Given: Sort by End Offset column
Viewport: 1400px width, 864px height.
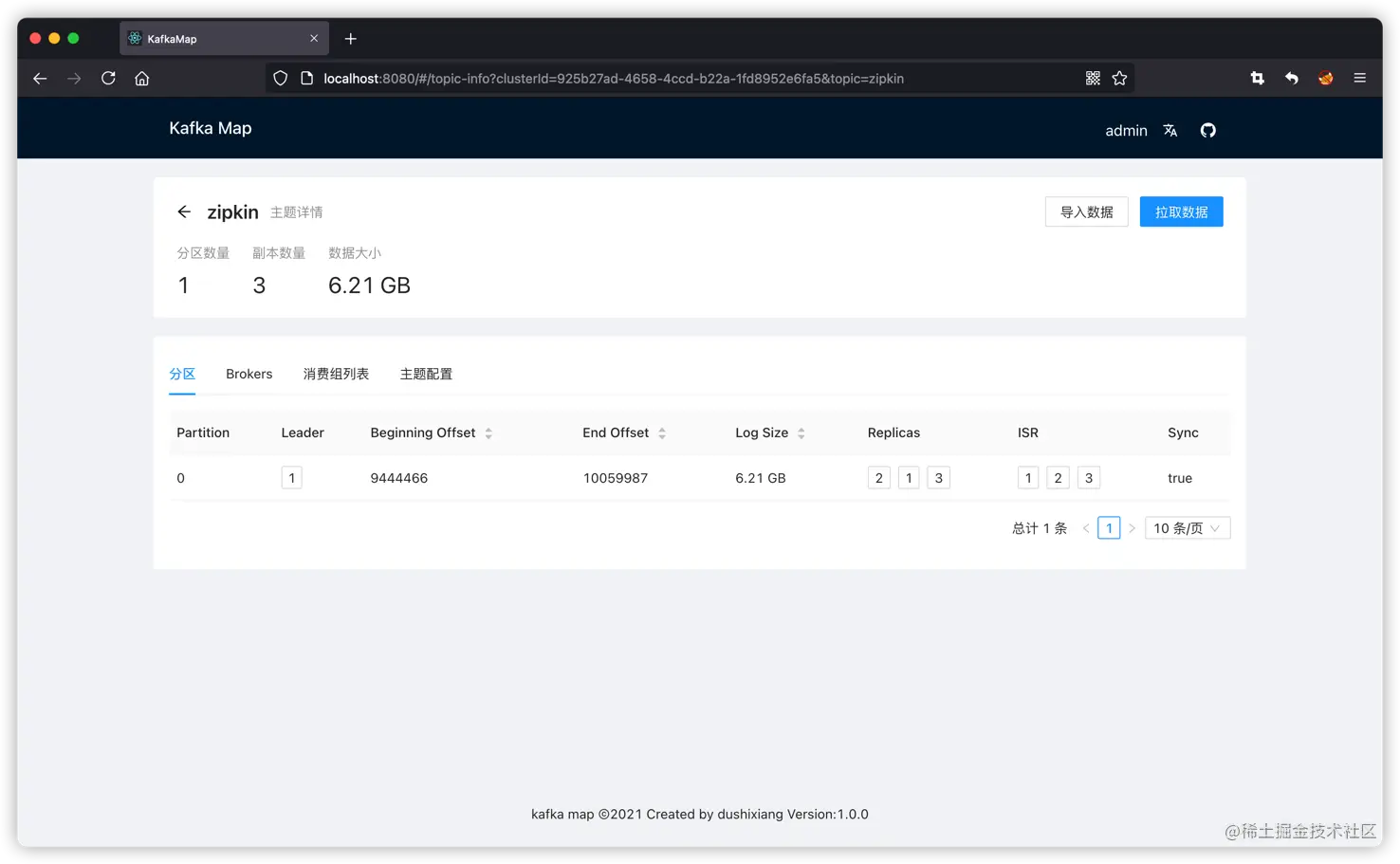Looking at the screenshot, I should coord(662,433).
